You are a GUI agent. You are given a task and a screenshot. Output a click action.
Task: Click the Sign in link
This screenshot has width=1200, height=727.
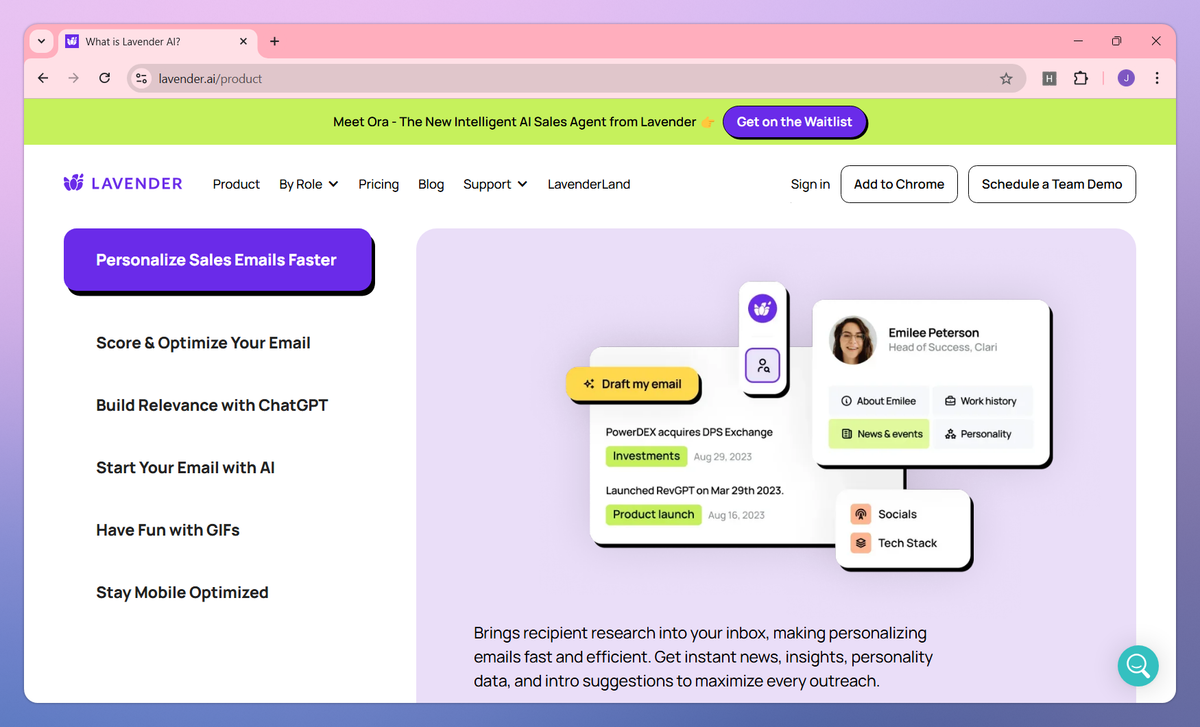click(810, 184)
